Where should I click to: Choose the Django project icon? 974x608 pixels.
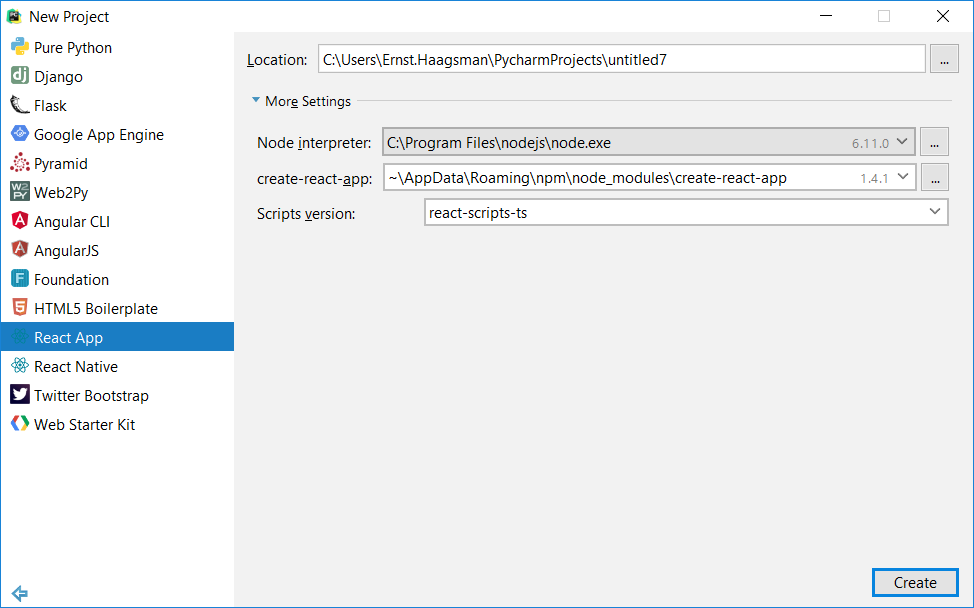[x=20, y=76]
